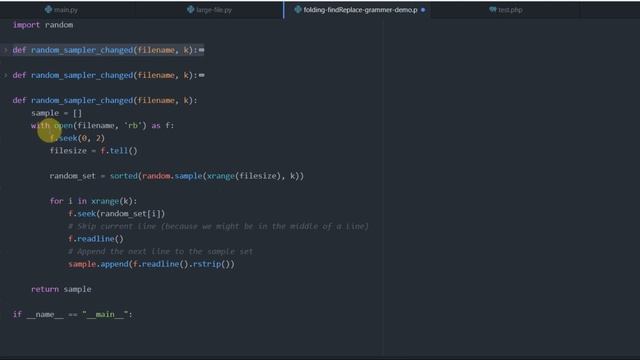Click fold ellipsis marker ending the highlighted def line
This screenshot has width=640, height=360.
tap(202, 50)
